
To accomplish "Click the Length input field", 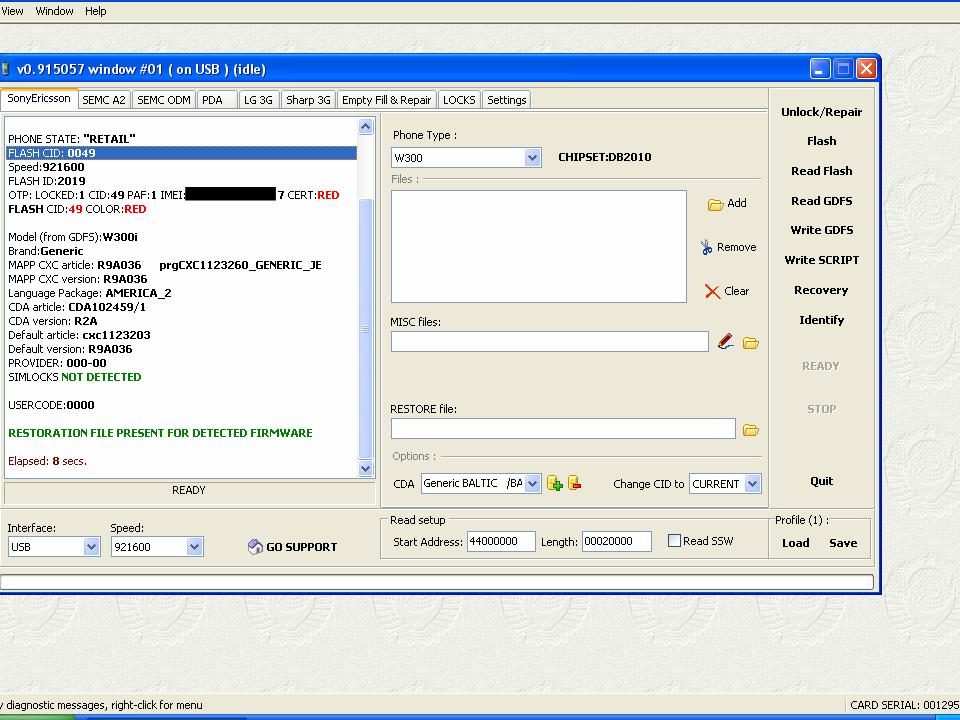I will (x=617, y=541).
